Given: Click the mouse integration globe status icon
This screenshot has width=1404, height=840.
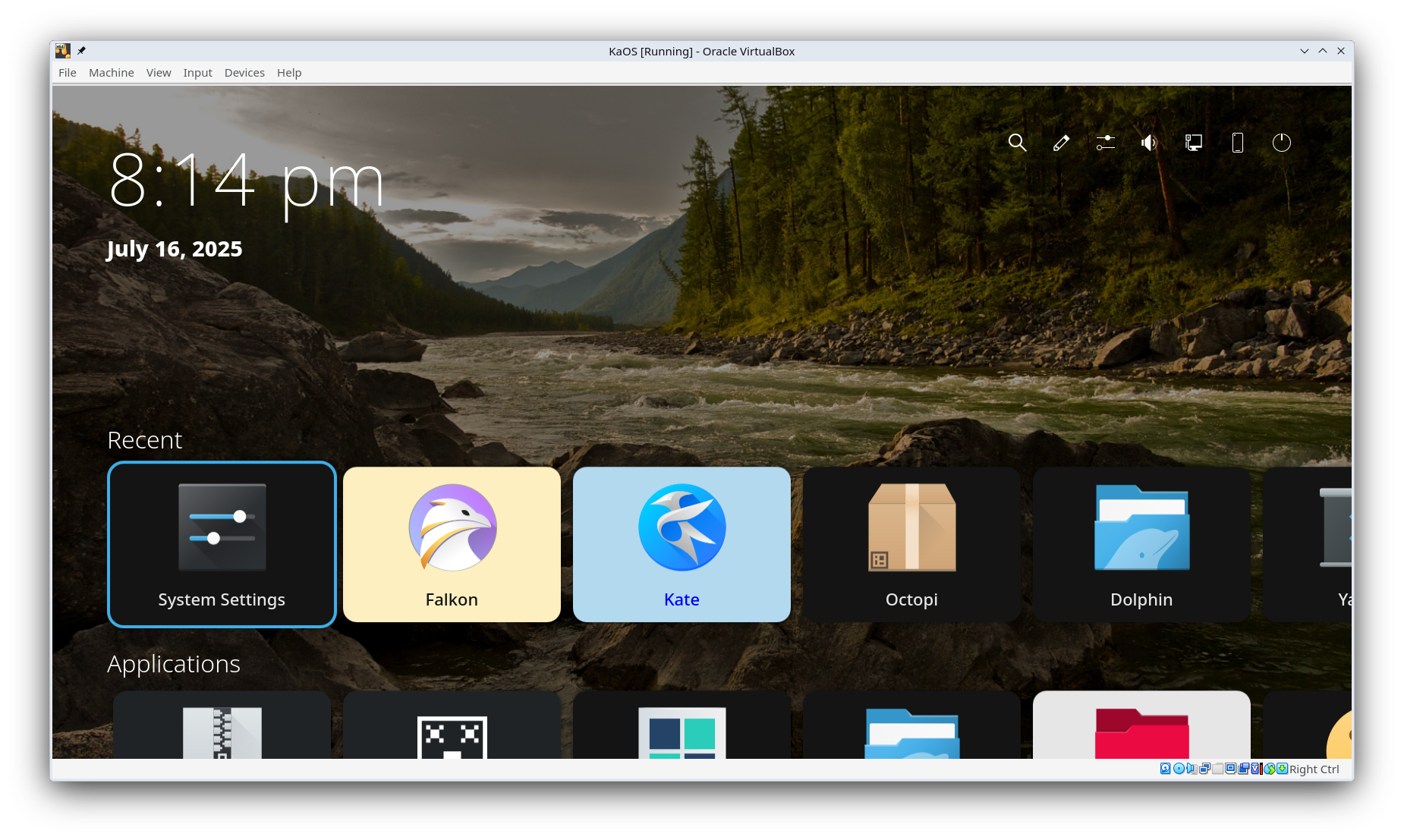Looking at the screenshot, I should [x=1270, y=769].
